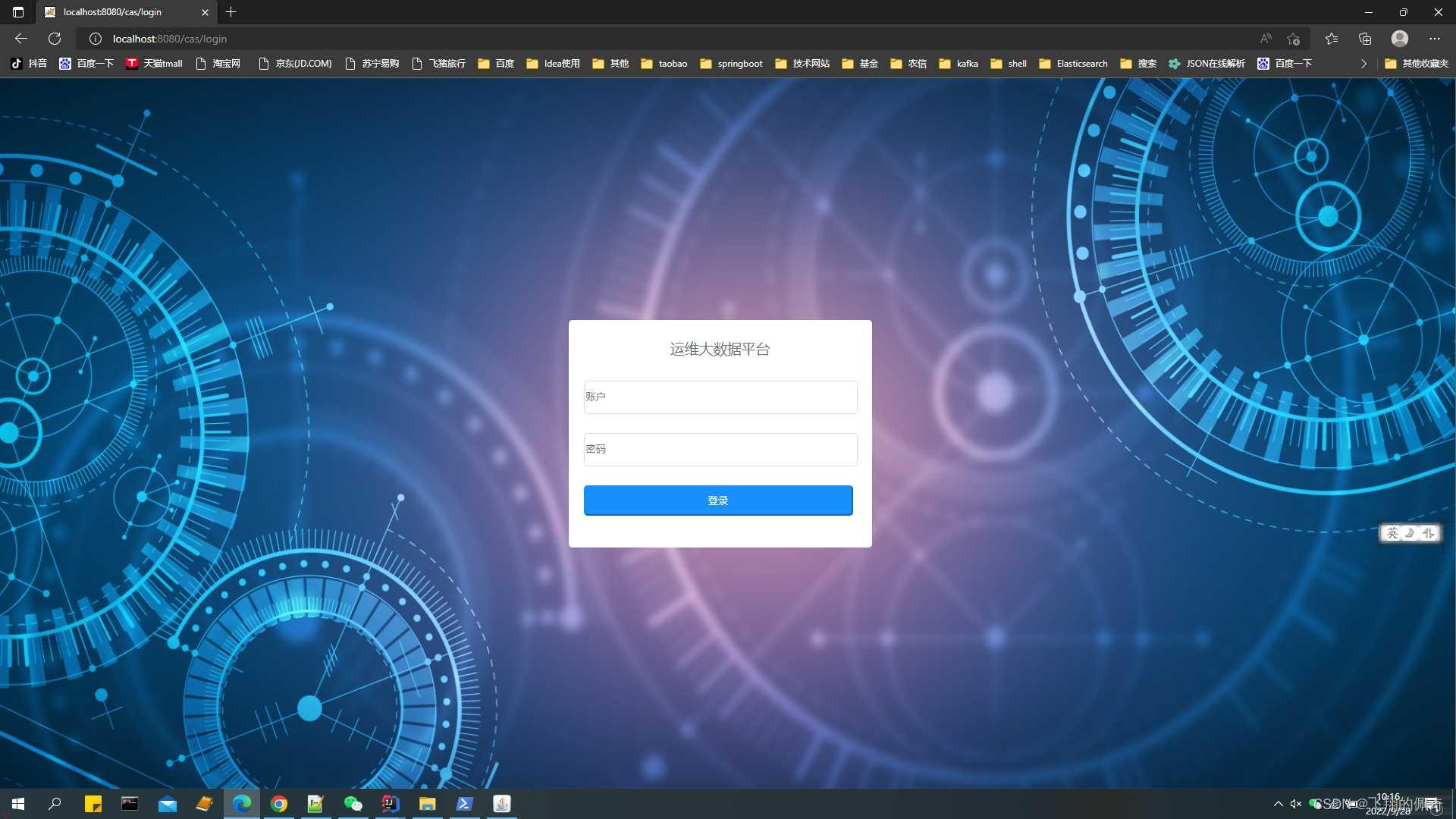Open Edge Settings and more menu
Image resolution: width=1456 pixels, height=819 pixels.
pos(1435,39)
